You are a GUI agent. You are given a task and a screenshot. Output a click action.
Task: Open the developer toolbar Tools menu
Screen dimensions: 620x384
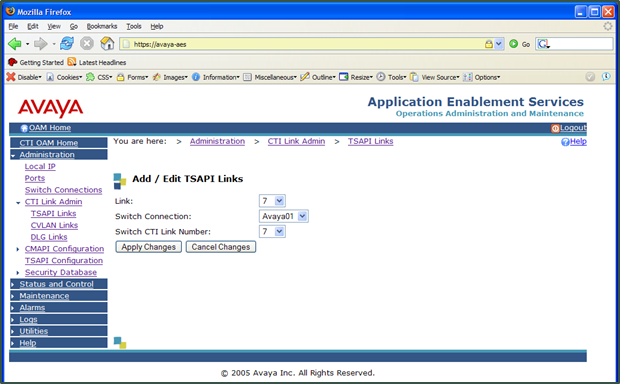coord(391,77)
